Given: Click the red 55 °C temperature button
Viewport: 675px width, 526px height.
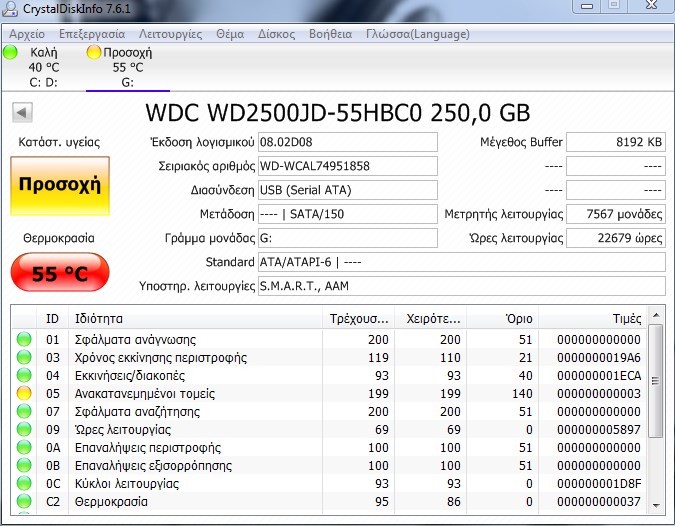Looking at the screenshot, I should (x=60, y=273).
